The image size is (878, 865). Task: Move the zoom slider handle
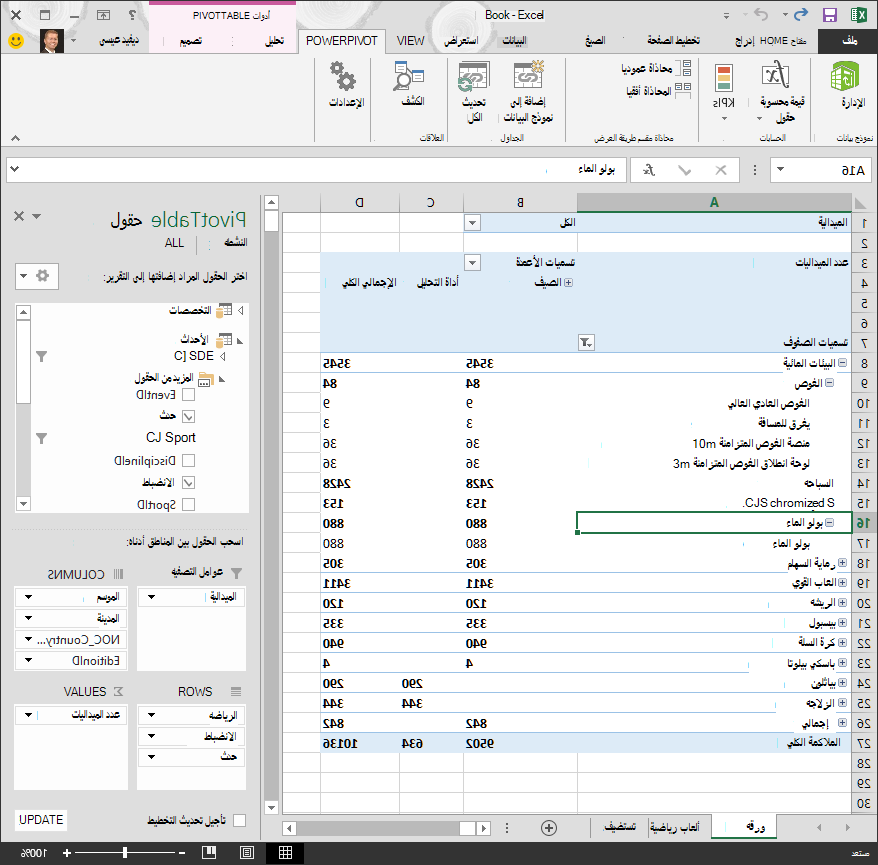(125, 853)
